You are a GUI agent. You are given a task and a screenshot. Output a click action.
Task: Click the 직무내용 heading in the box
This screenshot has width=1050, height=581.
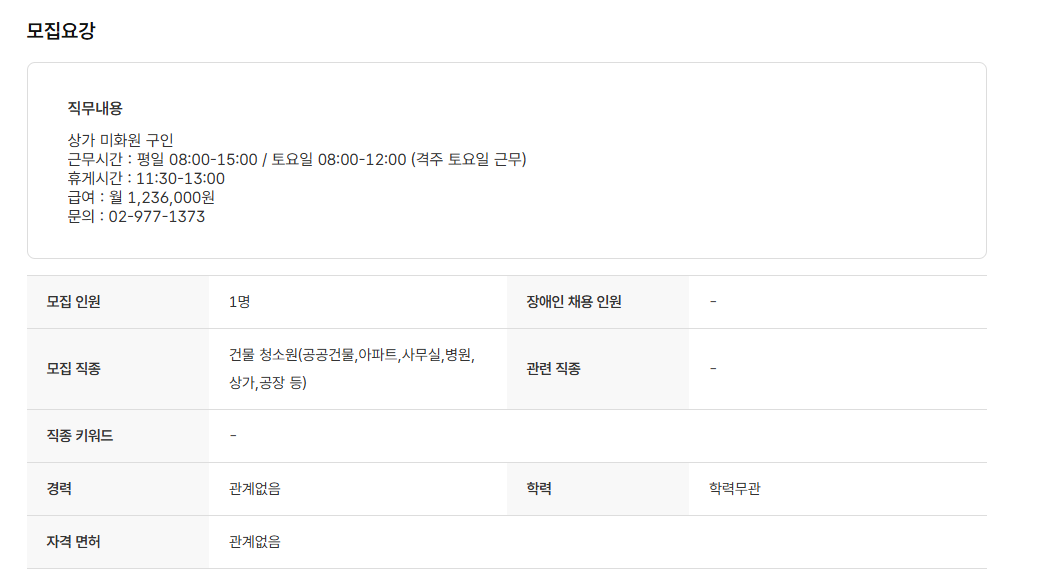pos(95,108)
